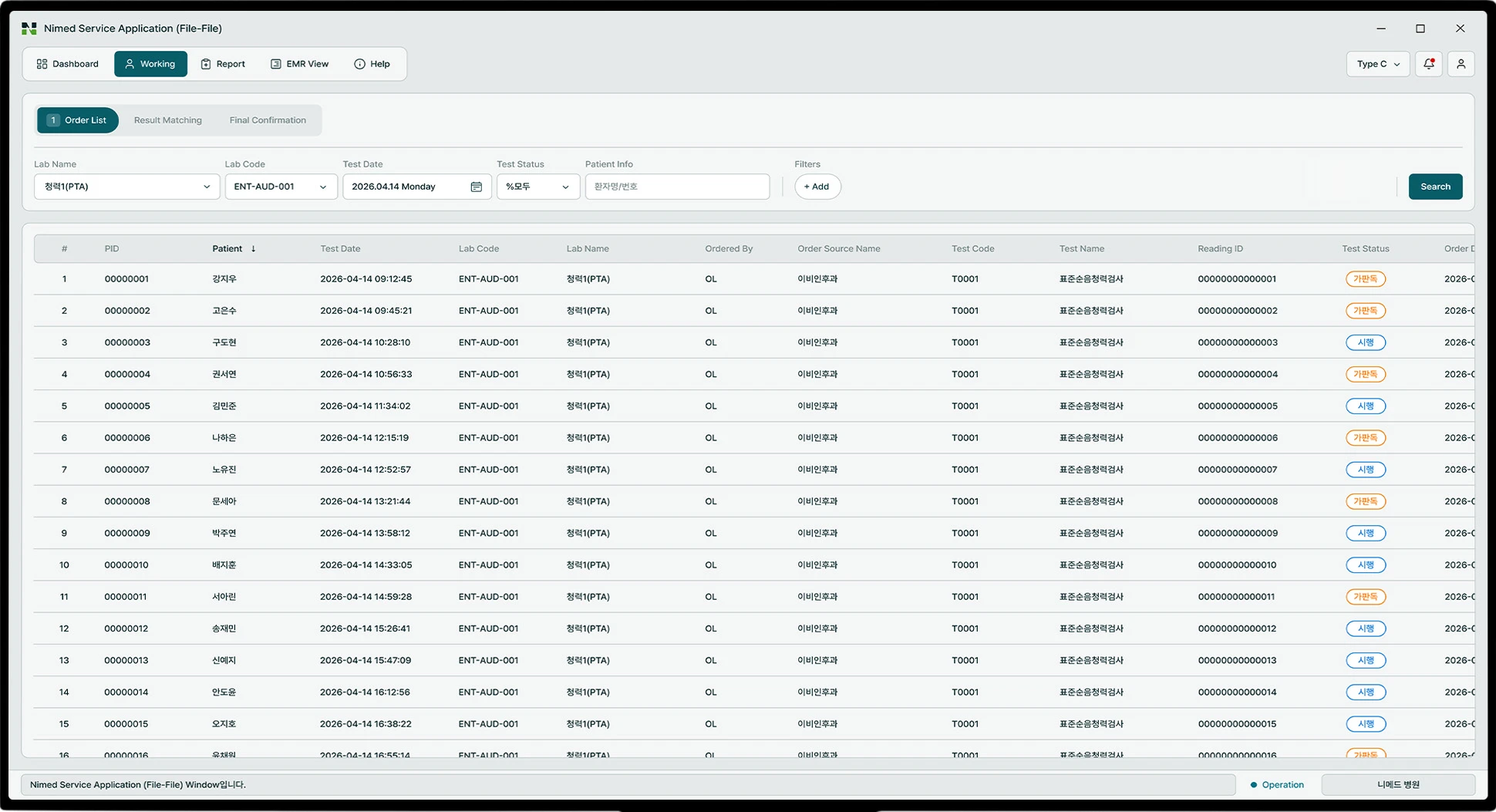Open the notifications bell icon
Viewport: 1496px width, 812px height.
tap(1429, 64)
